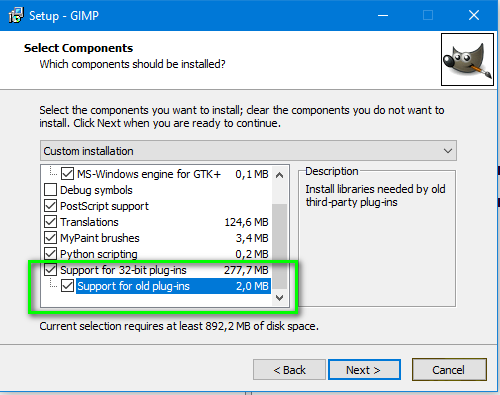Click the 124,6 MB size value
The image size is (500, 395).
click(246, 222)
